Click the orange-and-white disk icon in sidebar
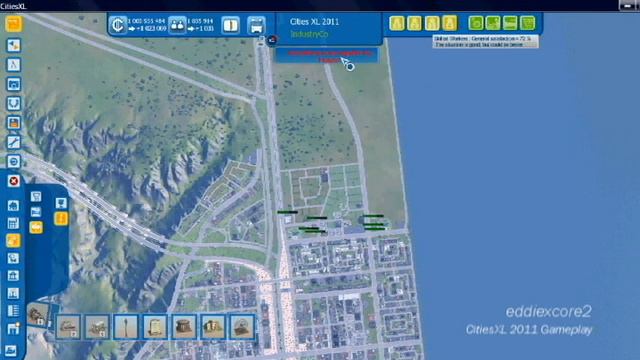 pyautogui.click(x=13, y=122)
